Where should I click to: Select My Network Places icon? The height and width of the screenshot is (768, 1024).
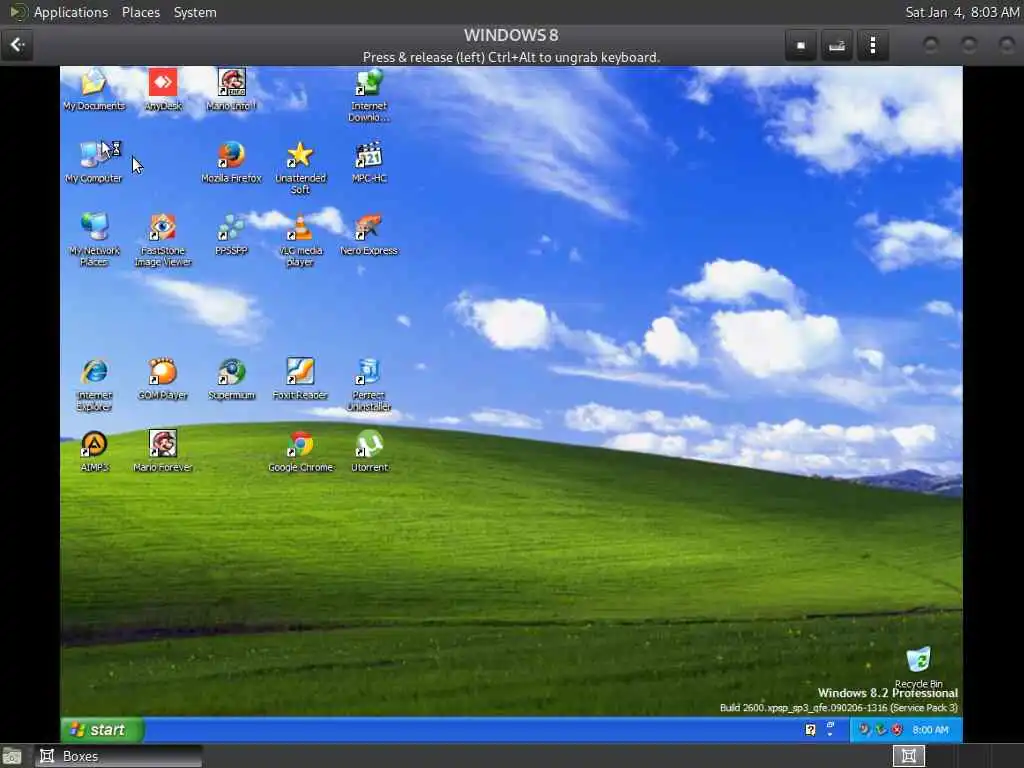94,240
